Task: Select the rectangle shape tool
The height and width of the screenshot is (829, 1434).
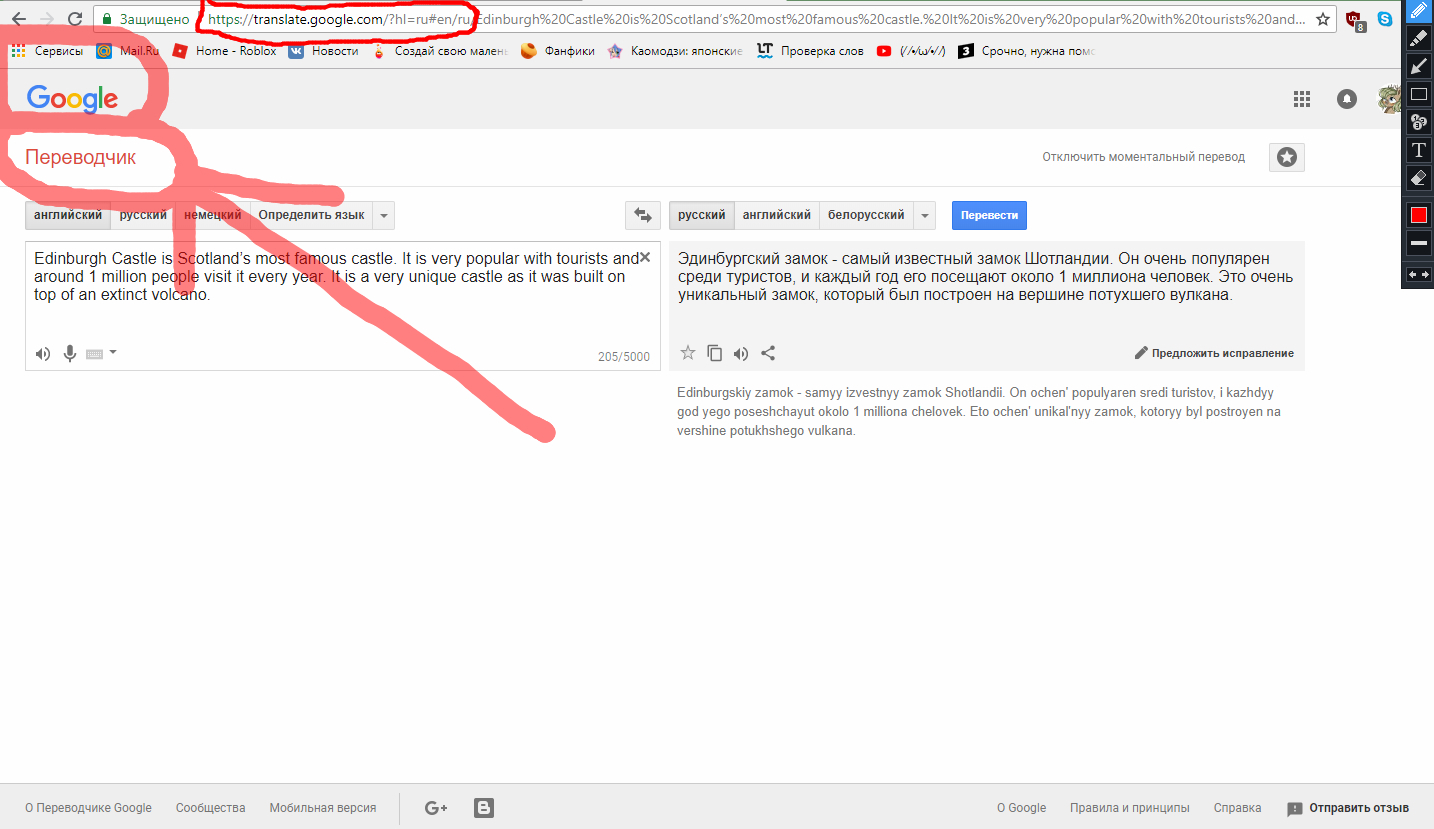Action: click(x=1418, y=94)
